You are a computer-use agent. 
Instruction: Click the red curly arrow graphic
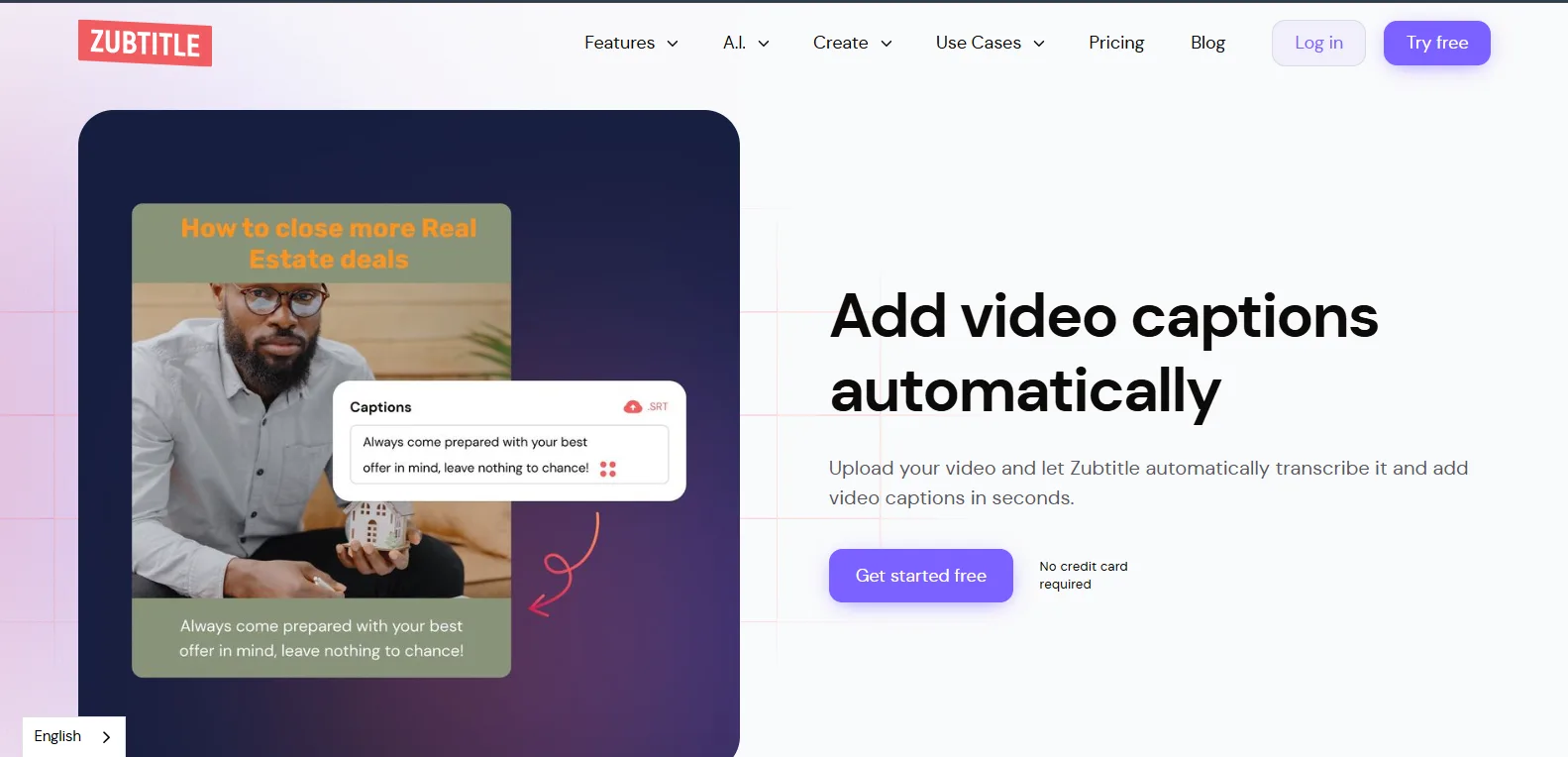point(565,565)
